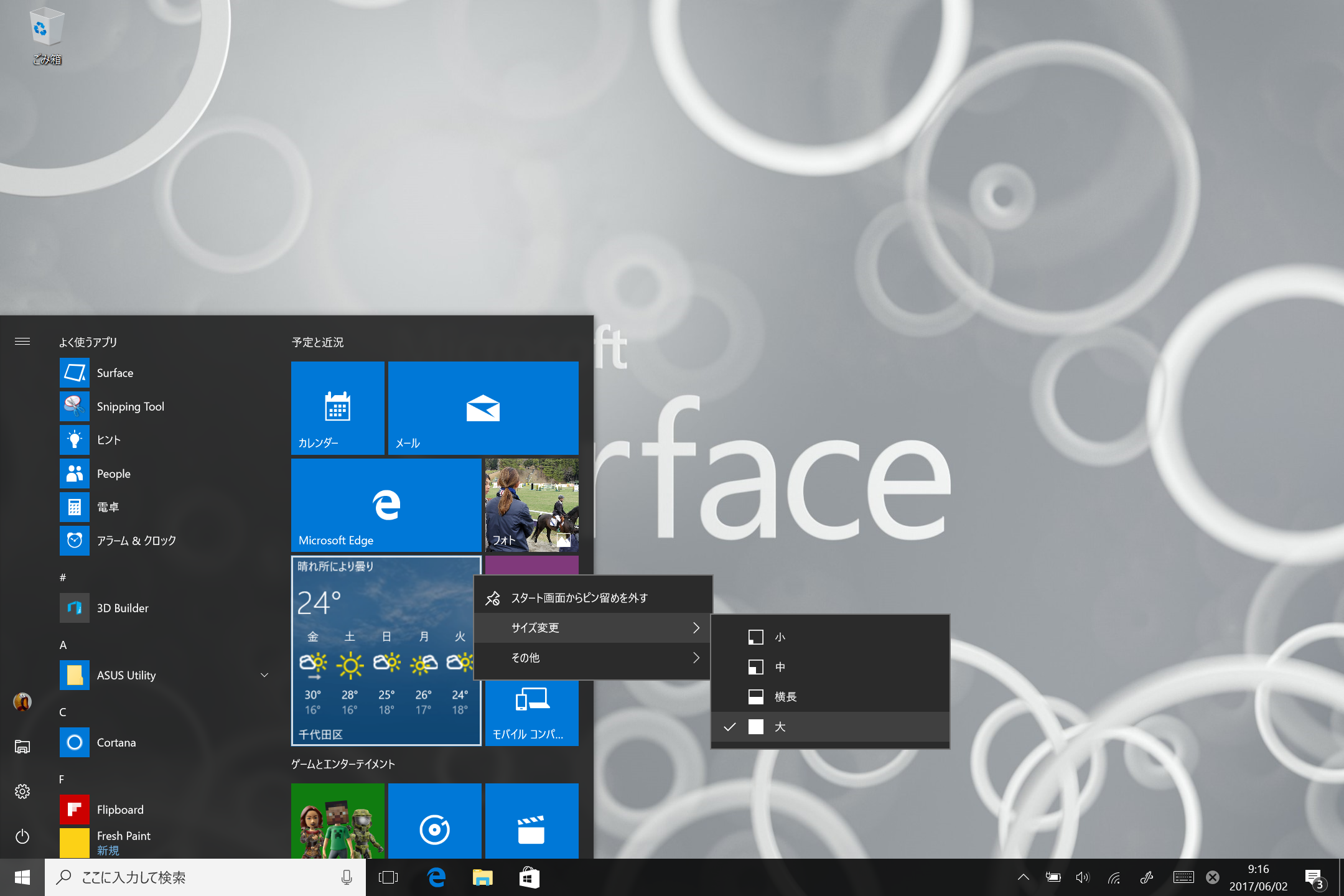The height and width of the screenshot is (896, 1344).
Task: Choose スタート画面からピン留めを外す menu item
Action: (x=579, y=598)
